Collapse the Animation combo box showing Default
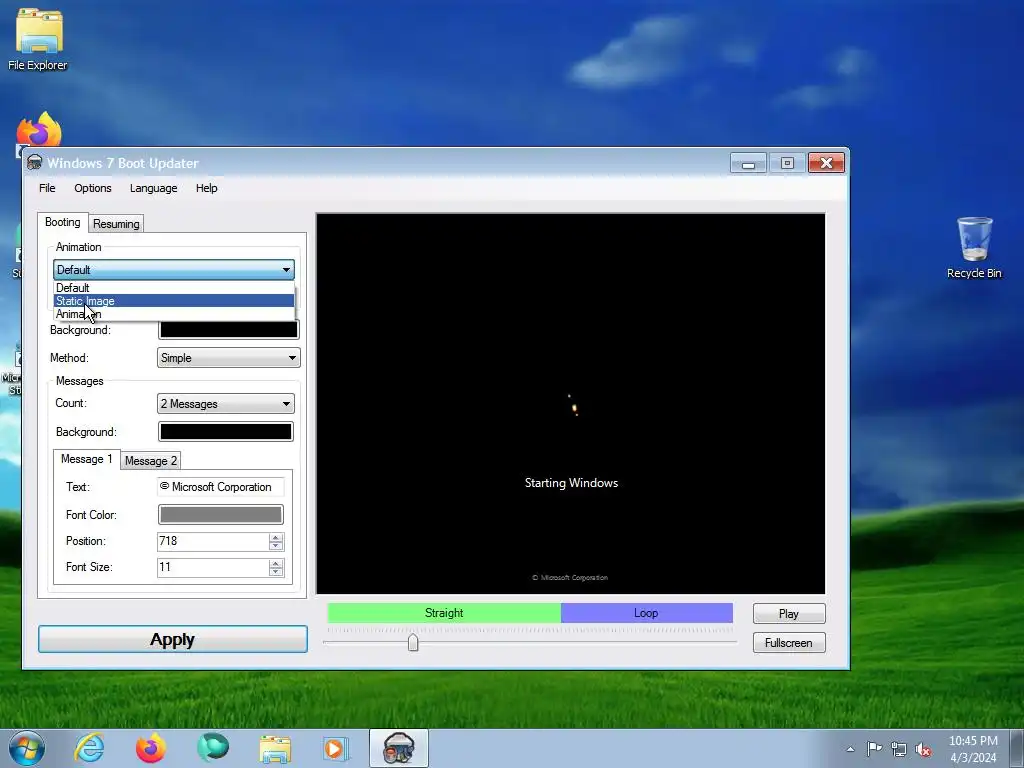 tap(174, 270)
